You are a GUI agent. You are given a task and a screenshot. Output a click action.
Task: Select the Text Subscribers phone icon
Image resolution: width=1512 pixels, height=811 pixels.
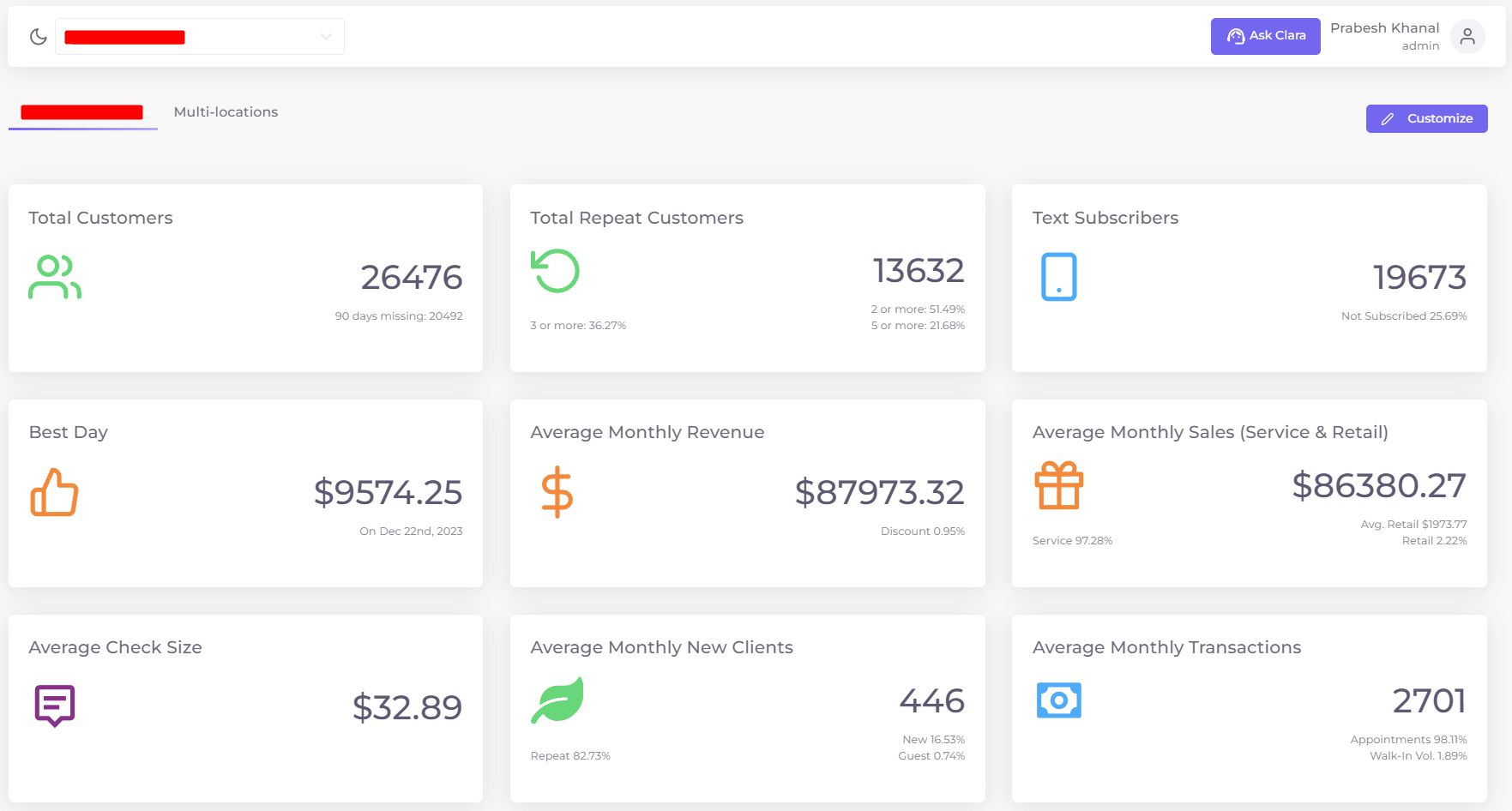(1058, 276)
